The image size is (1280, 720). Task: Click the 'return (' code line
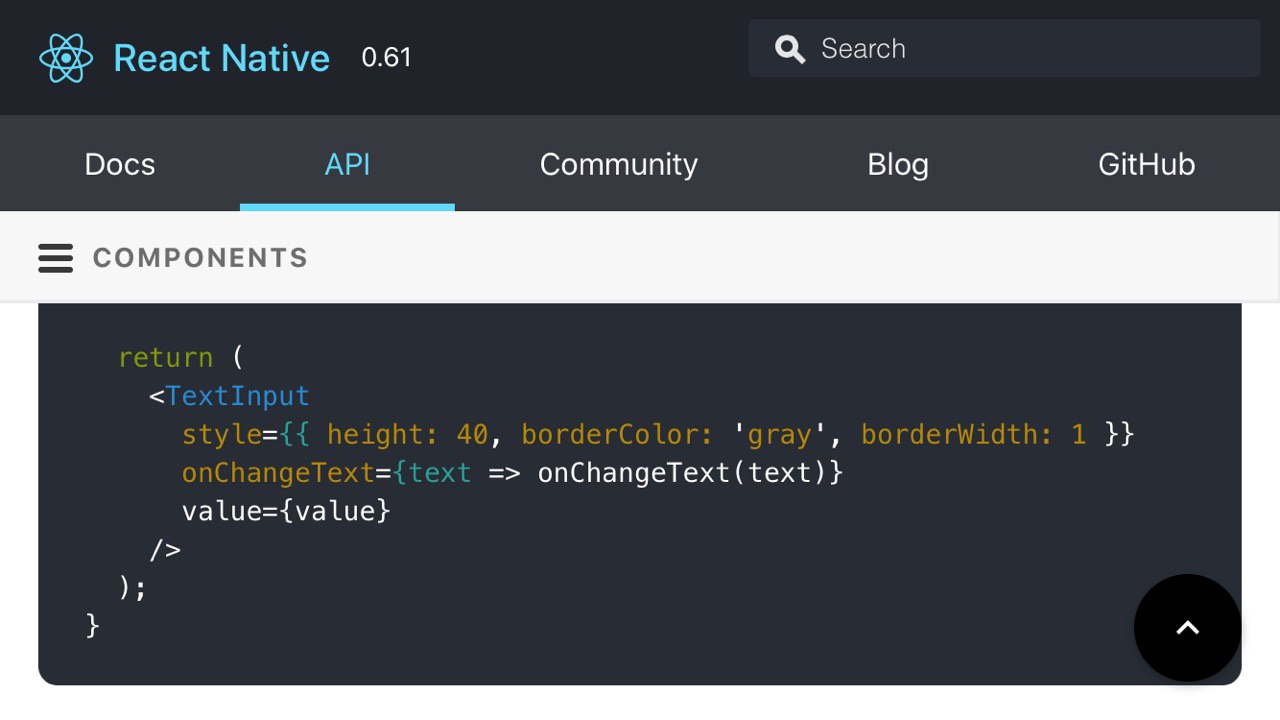pyautogui.click(x=181, y=357)
